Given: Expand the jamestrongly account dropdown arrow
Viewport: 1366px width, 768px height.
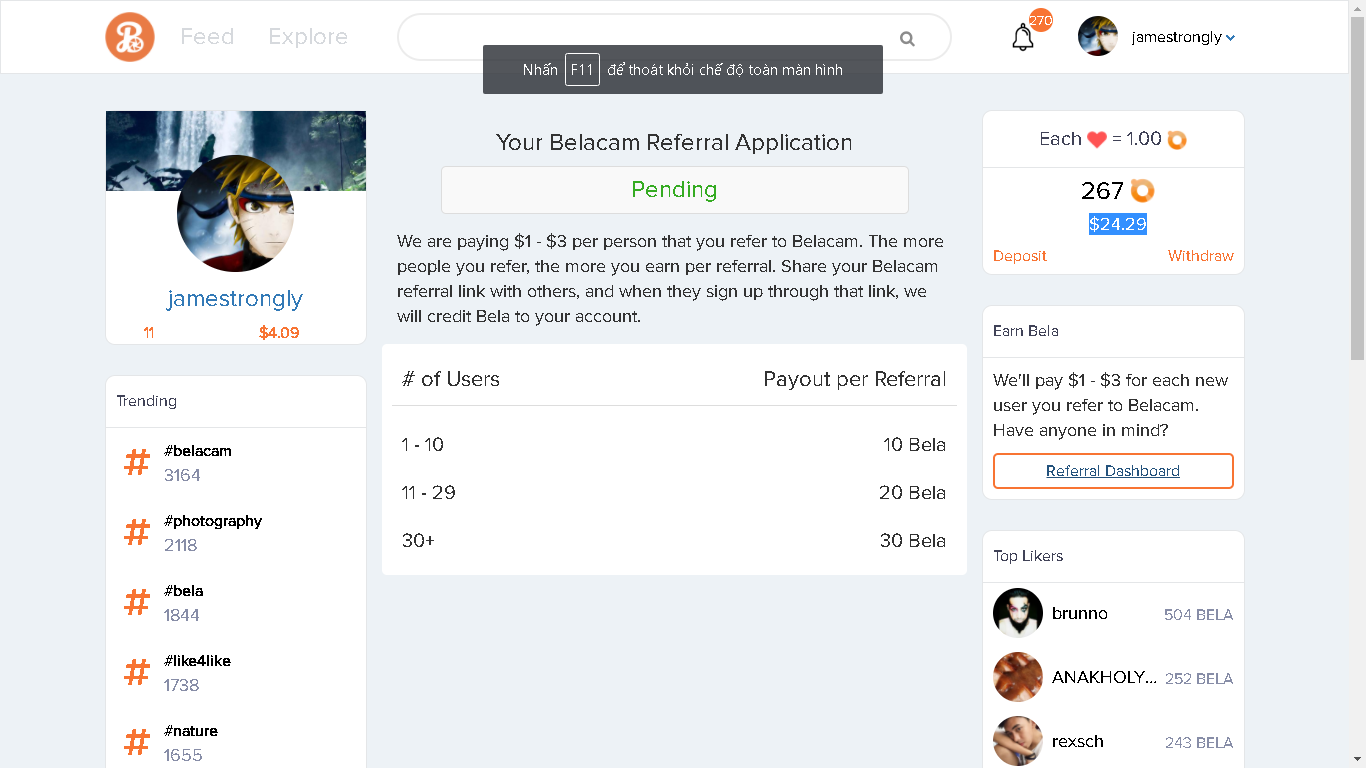Looking at the screenshot, I should (1230, 38).
